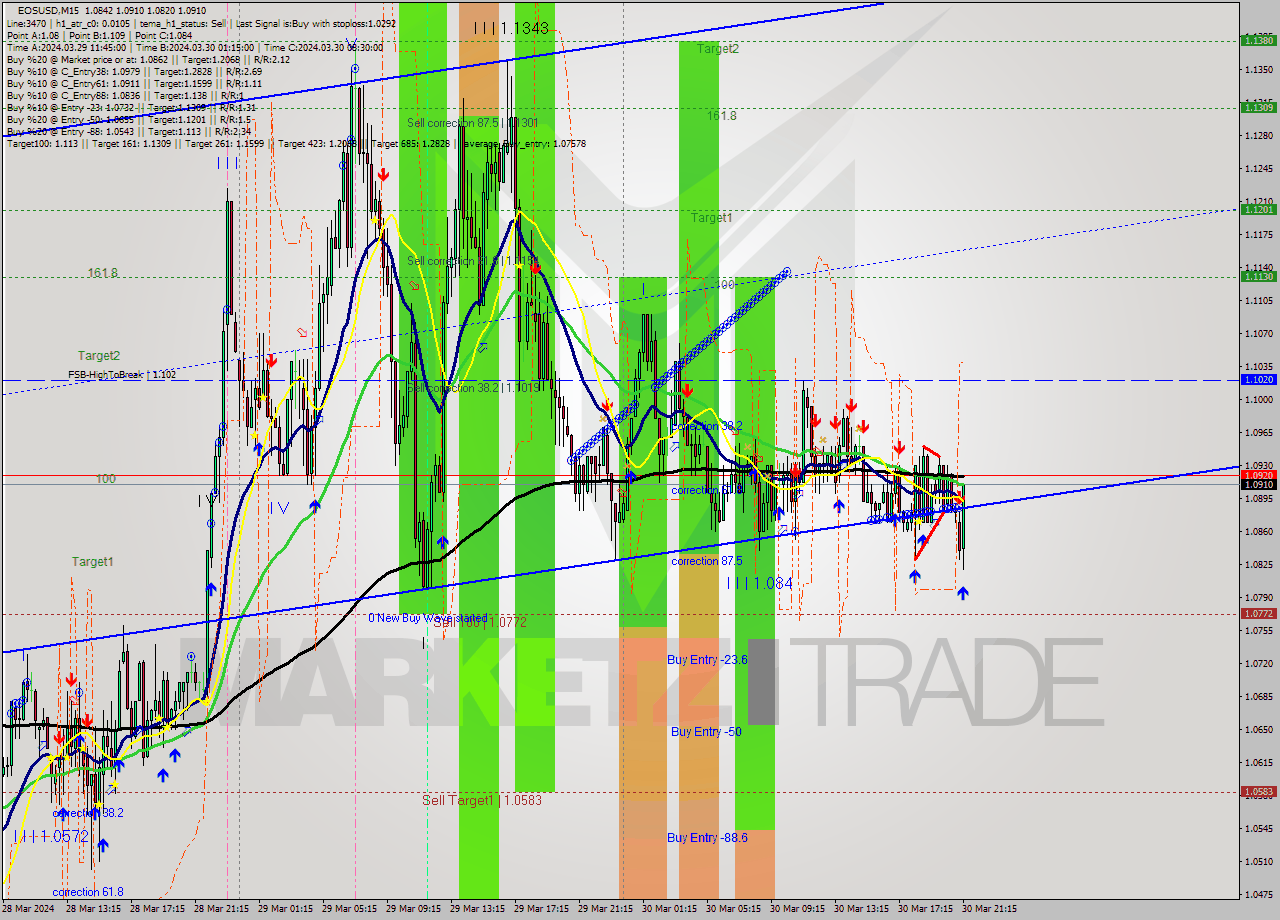Click the green 'Target2' label at top
Screen dimensions: 1280x920
(x=718, y=48)
